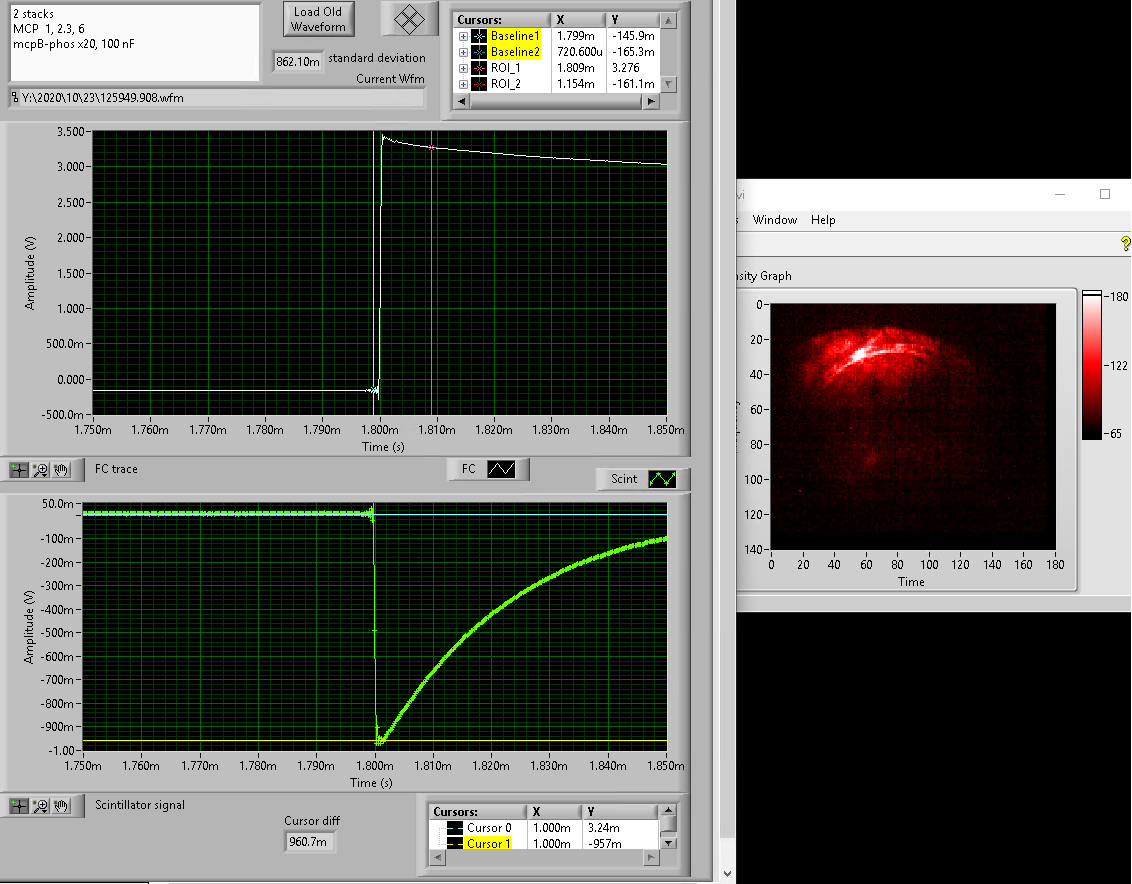The image size is (1132, 884).
Task: Select pan hand tool for FC trace
Action: 61,469
